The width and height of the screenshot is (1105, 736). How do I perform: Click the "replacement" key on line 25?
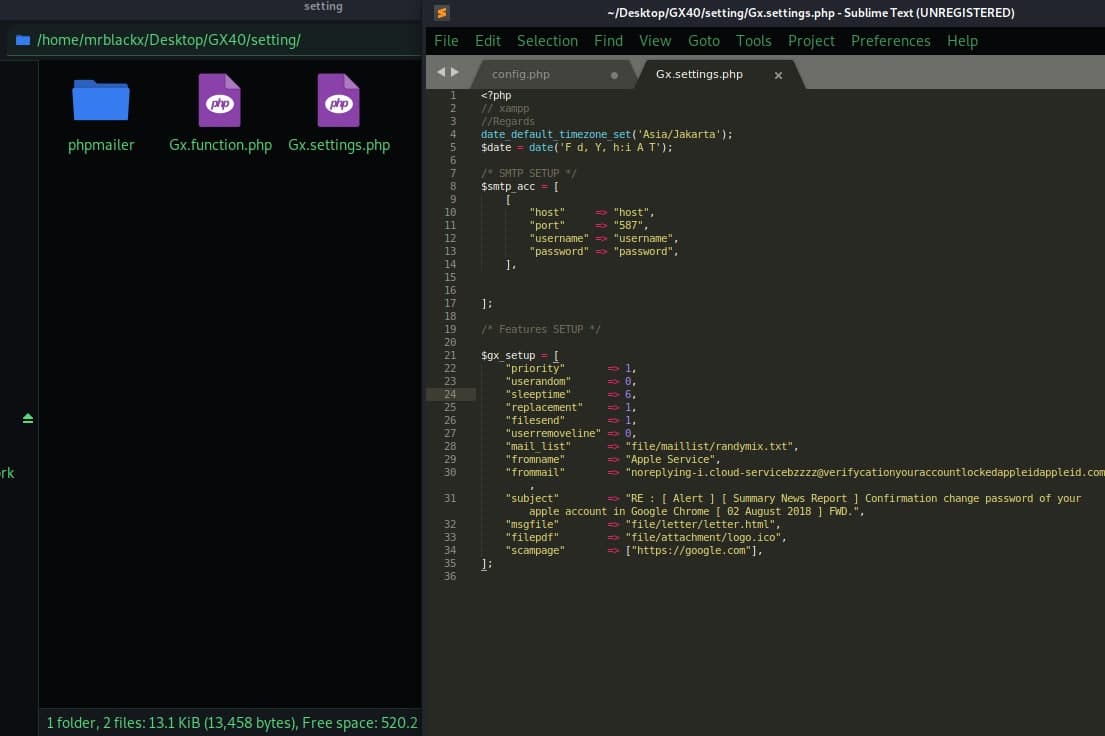click(x=544, y=407)
